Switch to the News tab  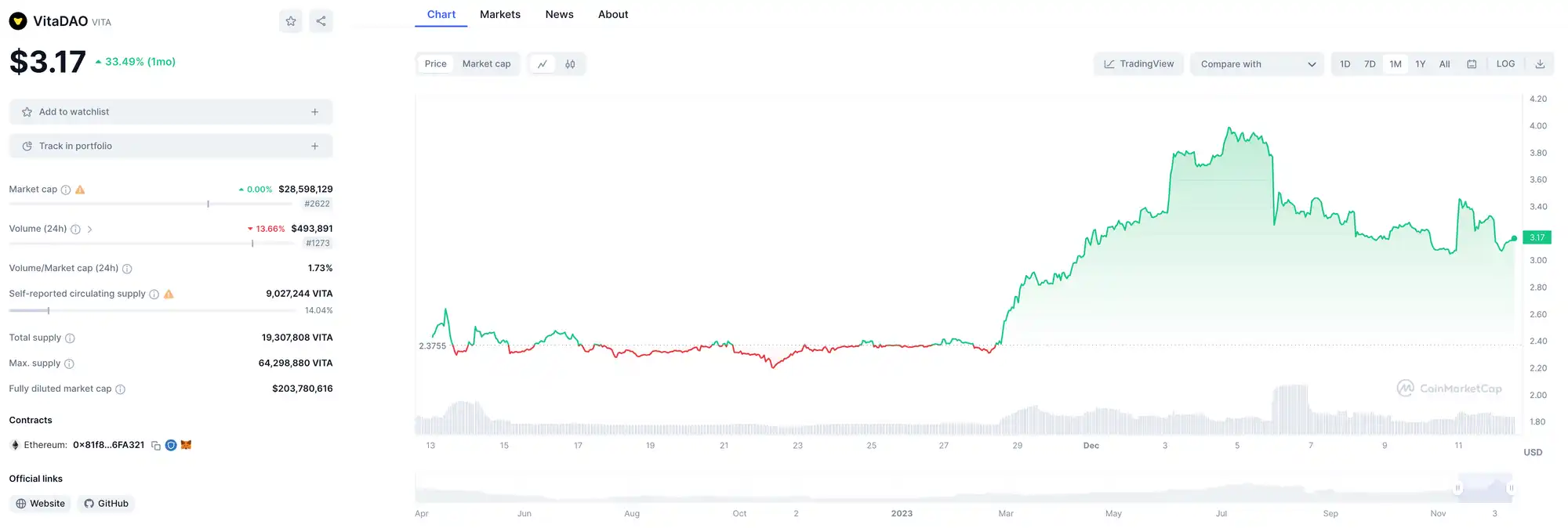(x=559, y=15)
